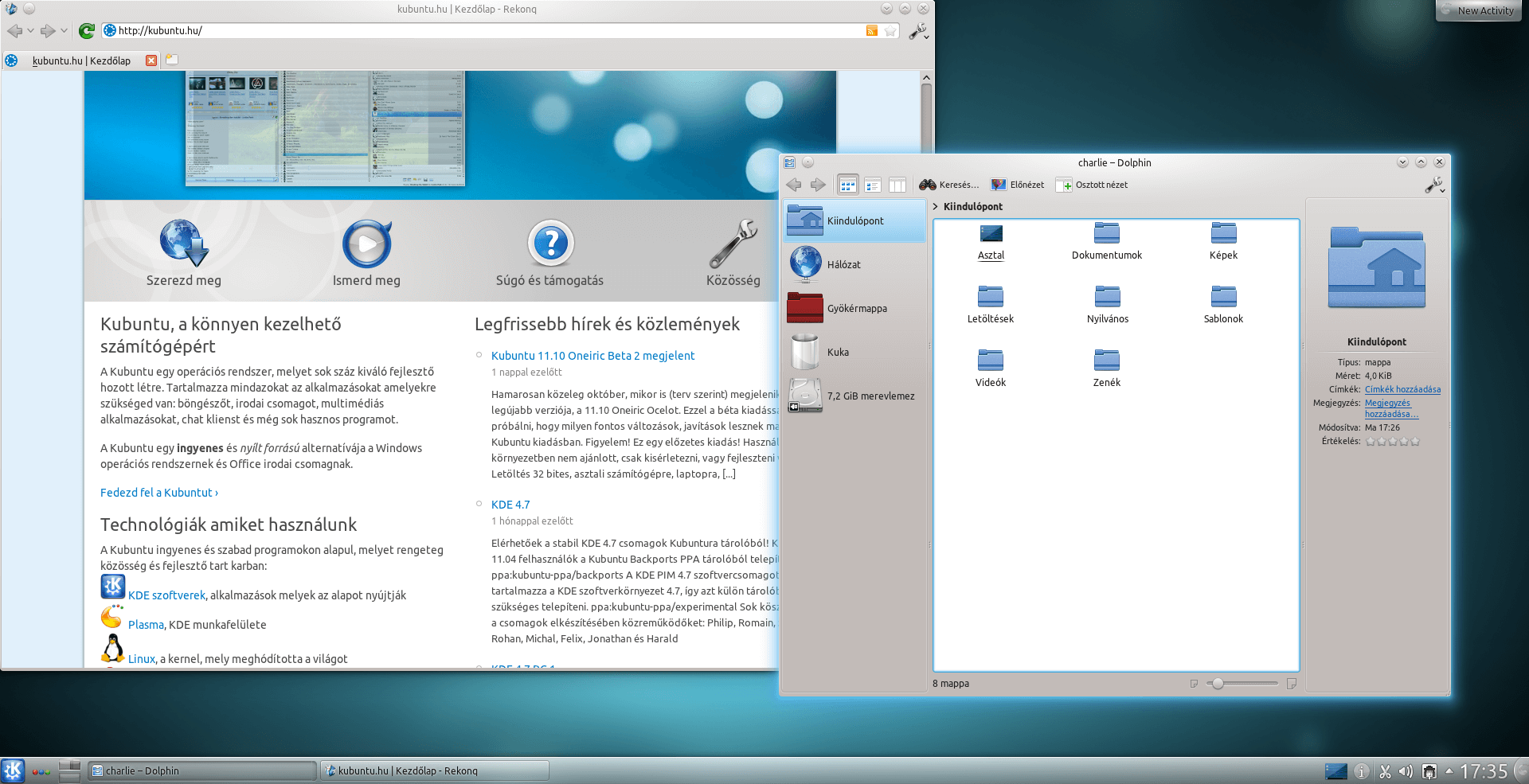Open the volume icon in system tray

[x=1406, y=771]
